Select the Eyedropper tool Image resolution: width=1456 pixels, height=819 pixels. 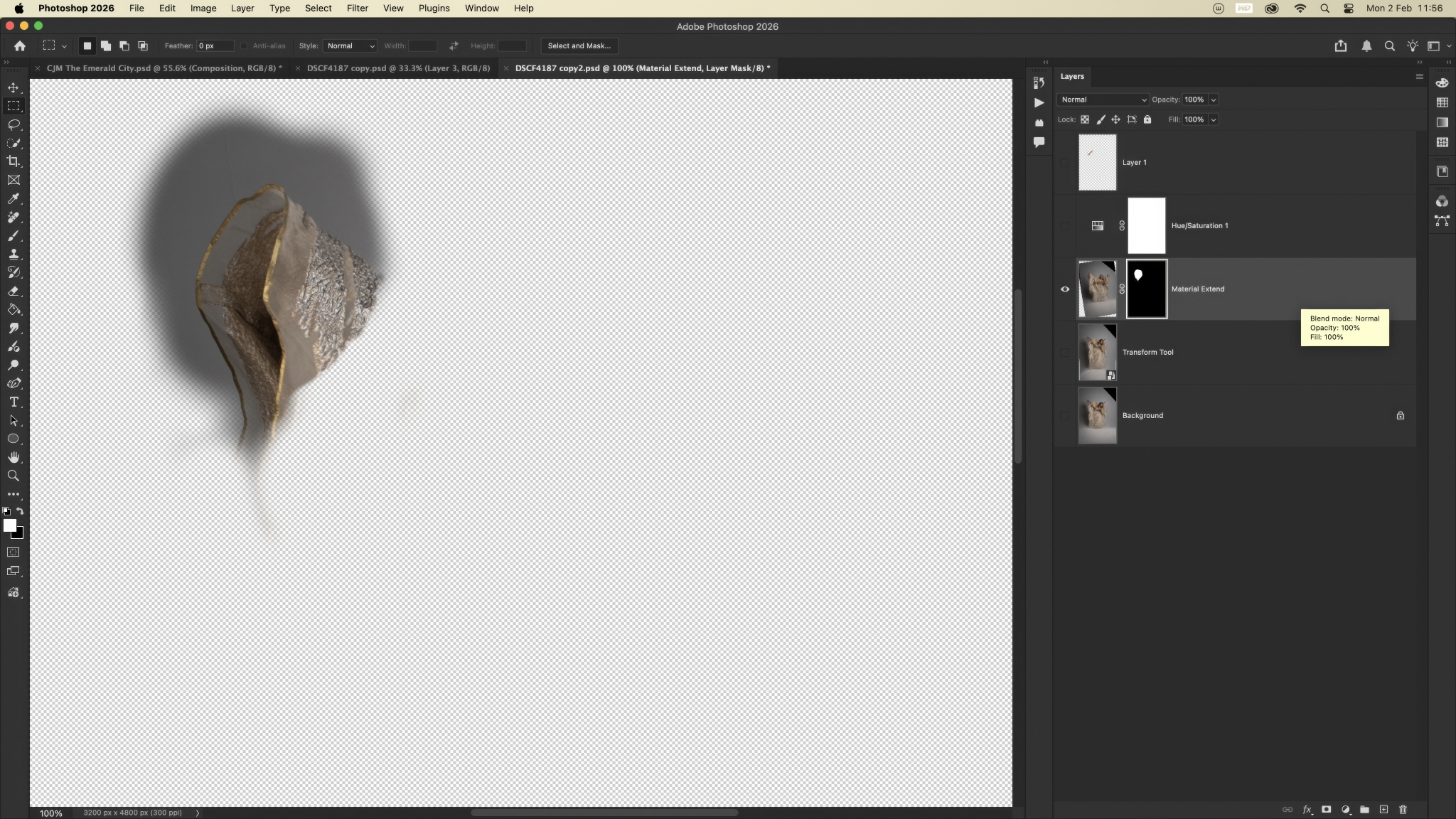pos(14,198)
